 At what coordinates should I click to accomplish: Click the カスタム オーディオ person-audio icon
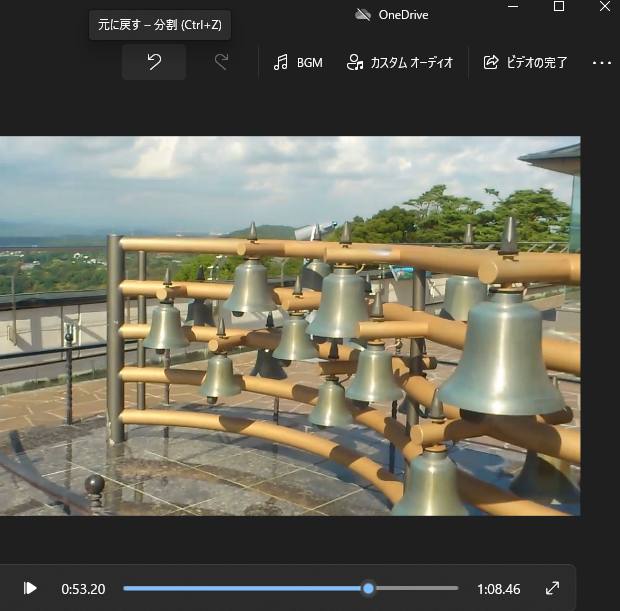[354, 62]
